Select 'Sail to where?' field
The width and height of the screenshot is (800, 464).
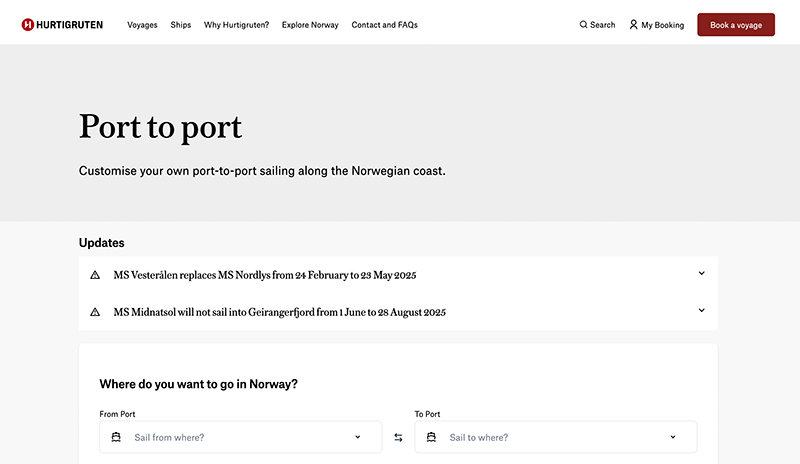[x=556, y=437]
